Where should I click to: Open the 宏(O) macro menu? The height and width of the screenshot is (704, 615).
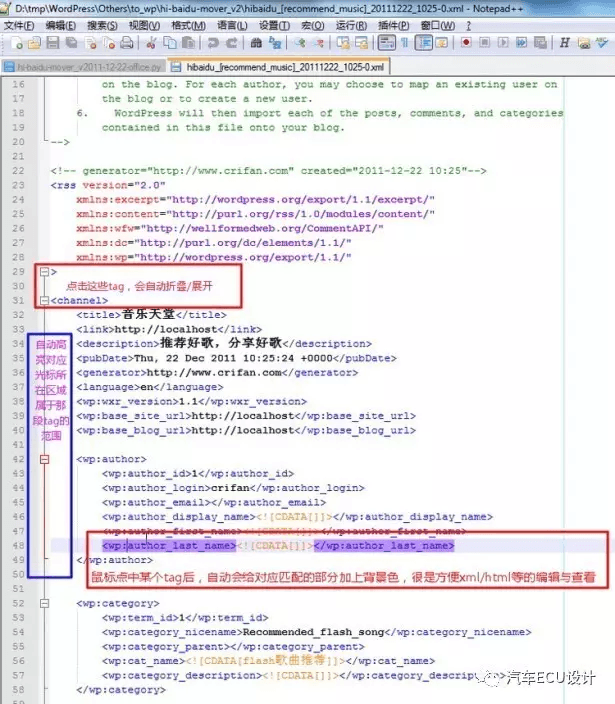(313, 26)
